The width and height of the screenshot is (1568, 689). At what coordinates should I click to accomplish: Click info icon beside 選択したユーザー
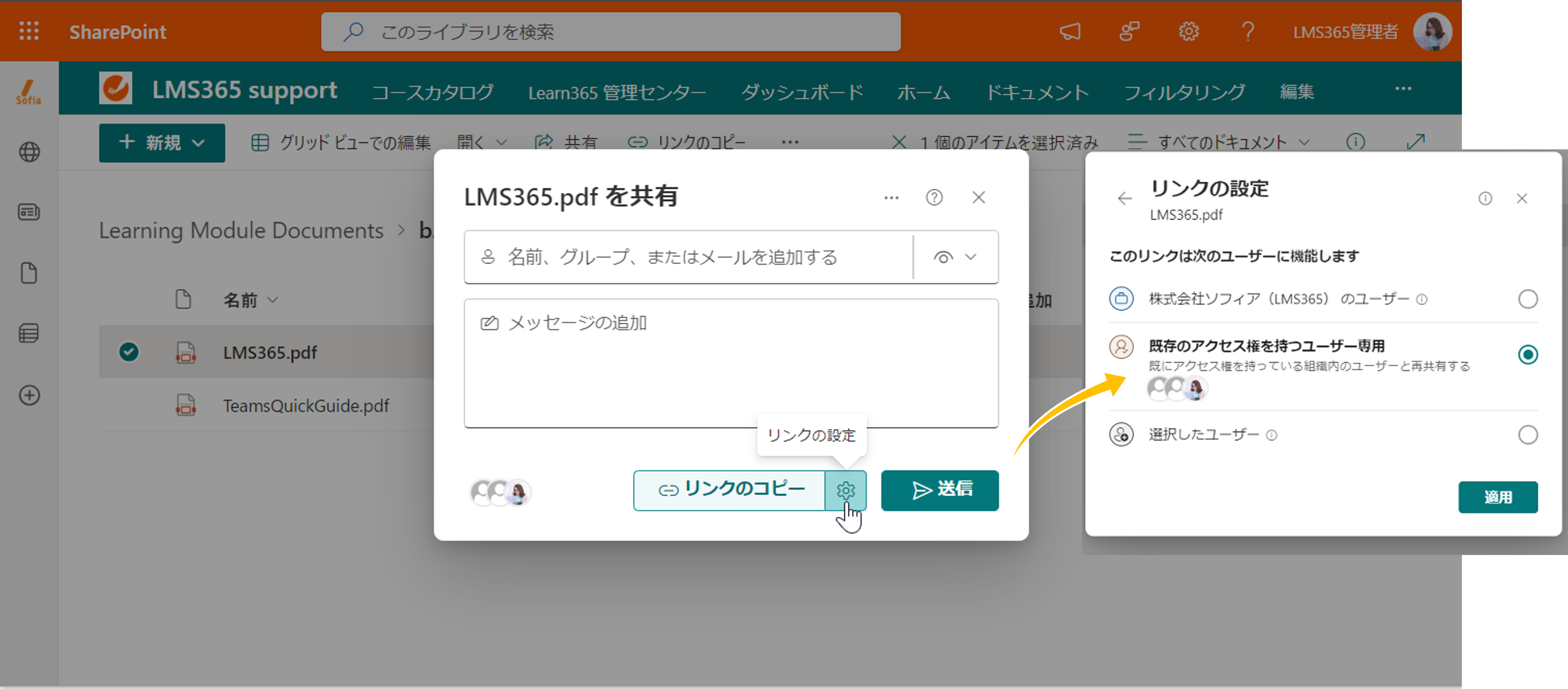pyautogui.click(x=1271, y=435)
